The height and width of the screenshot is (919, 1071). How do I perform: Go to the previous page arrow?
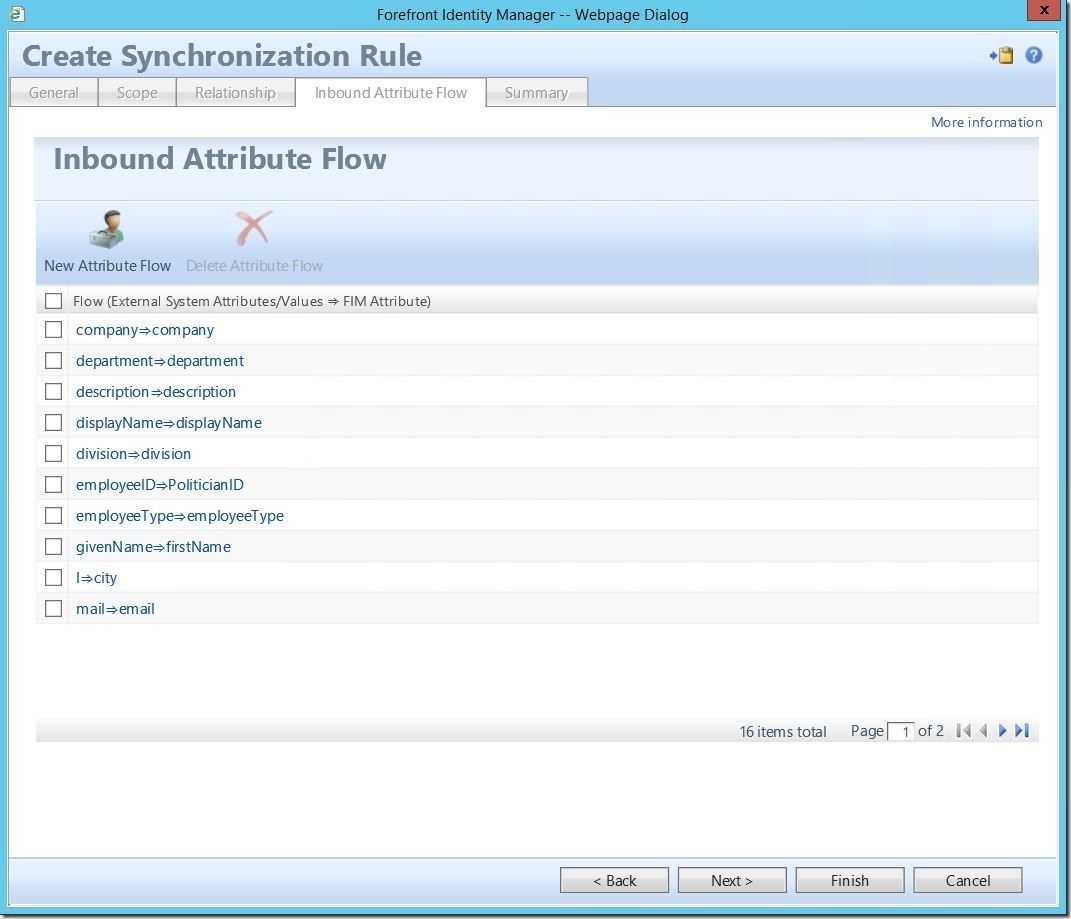click(984, 730)
